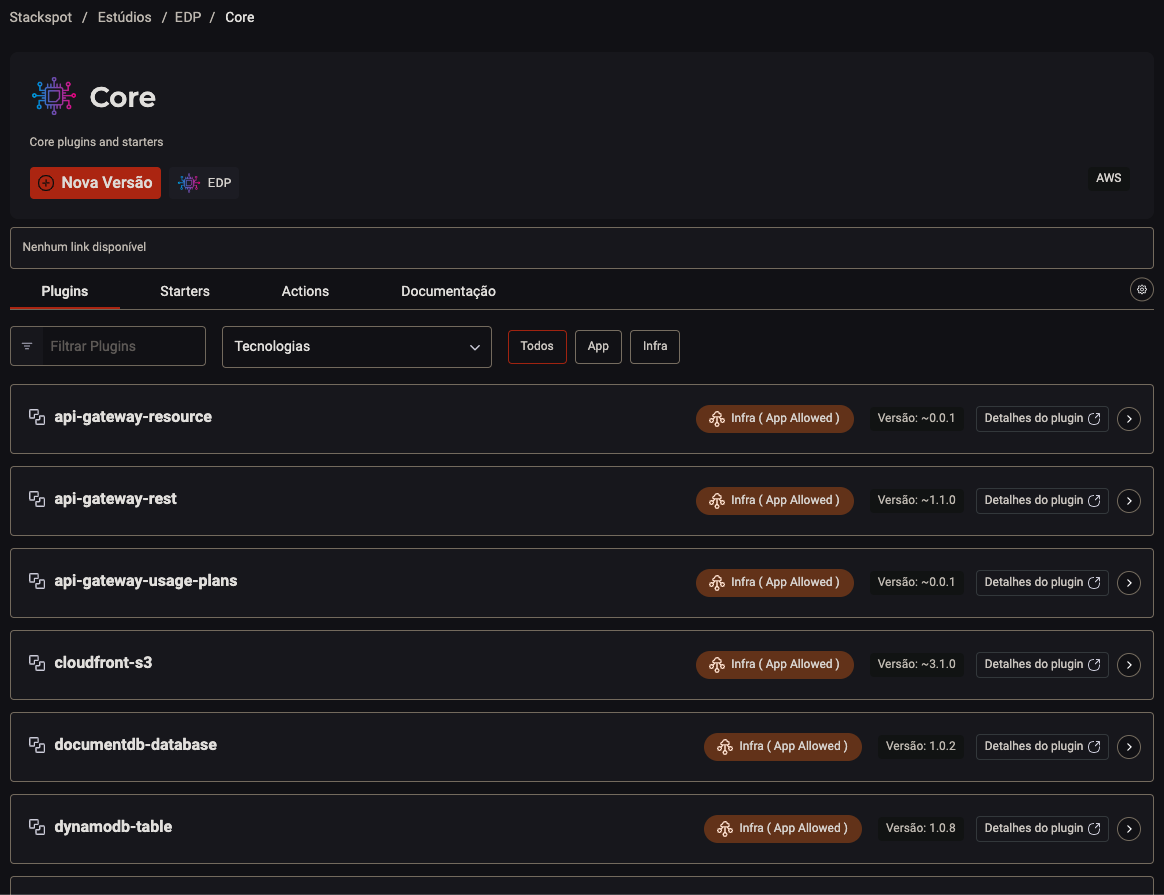Open Detalhes do plugin for api-gateway-resource

[1042, 419]
